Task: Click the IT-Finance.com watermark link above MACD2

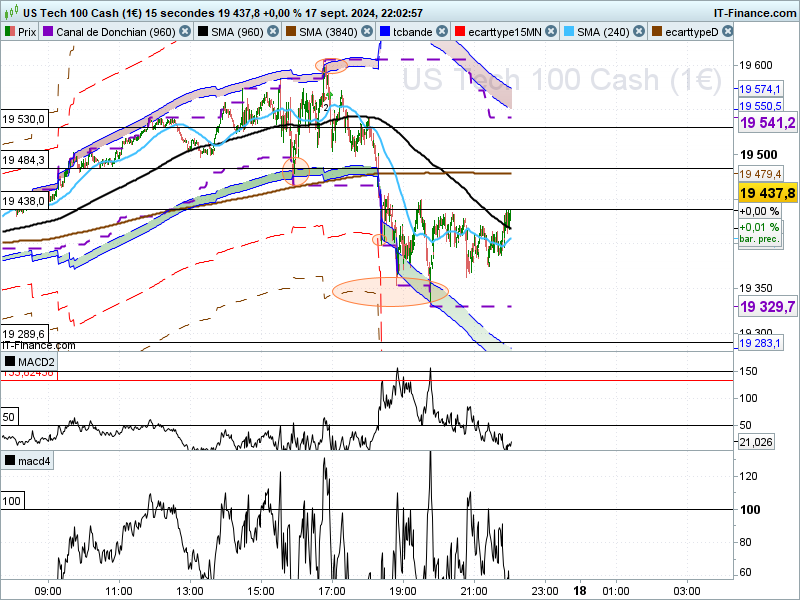Action: (x=38, y=345)
